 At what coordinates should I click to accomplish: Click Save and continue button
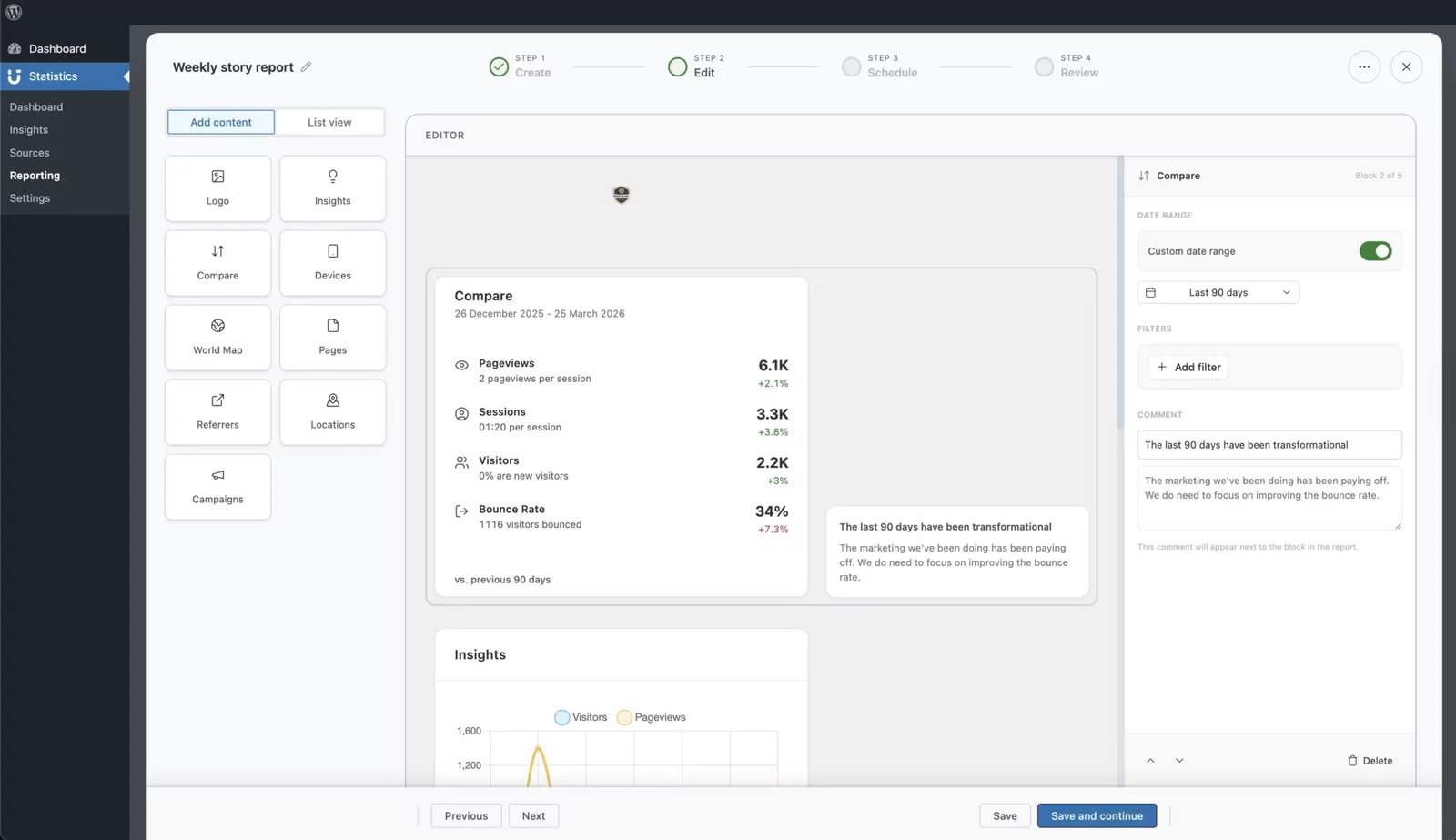[1096, 816]
